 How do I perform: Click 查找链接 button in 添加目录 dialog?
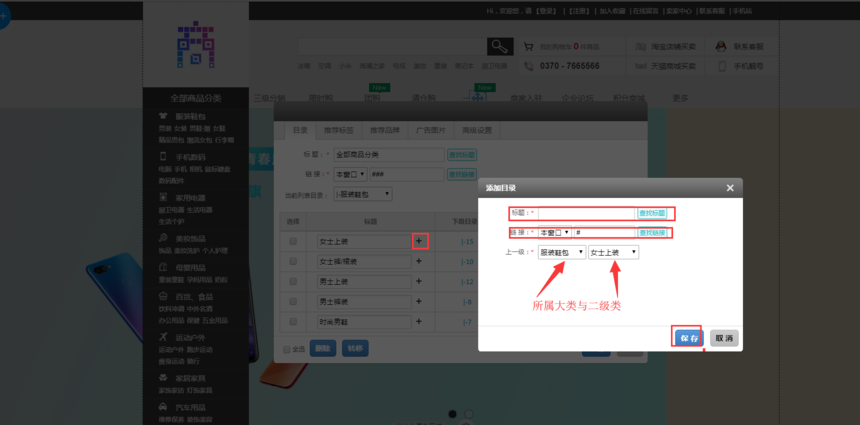pyautogui.click(x=652, y=233)
